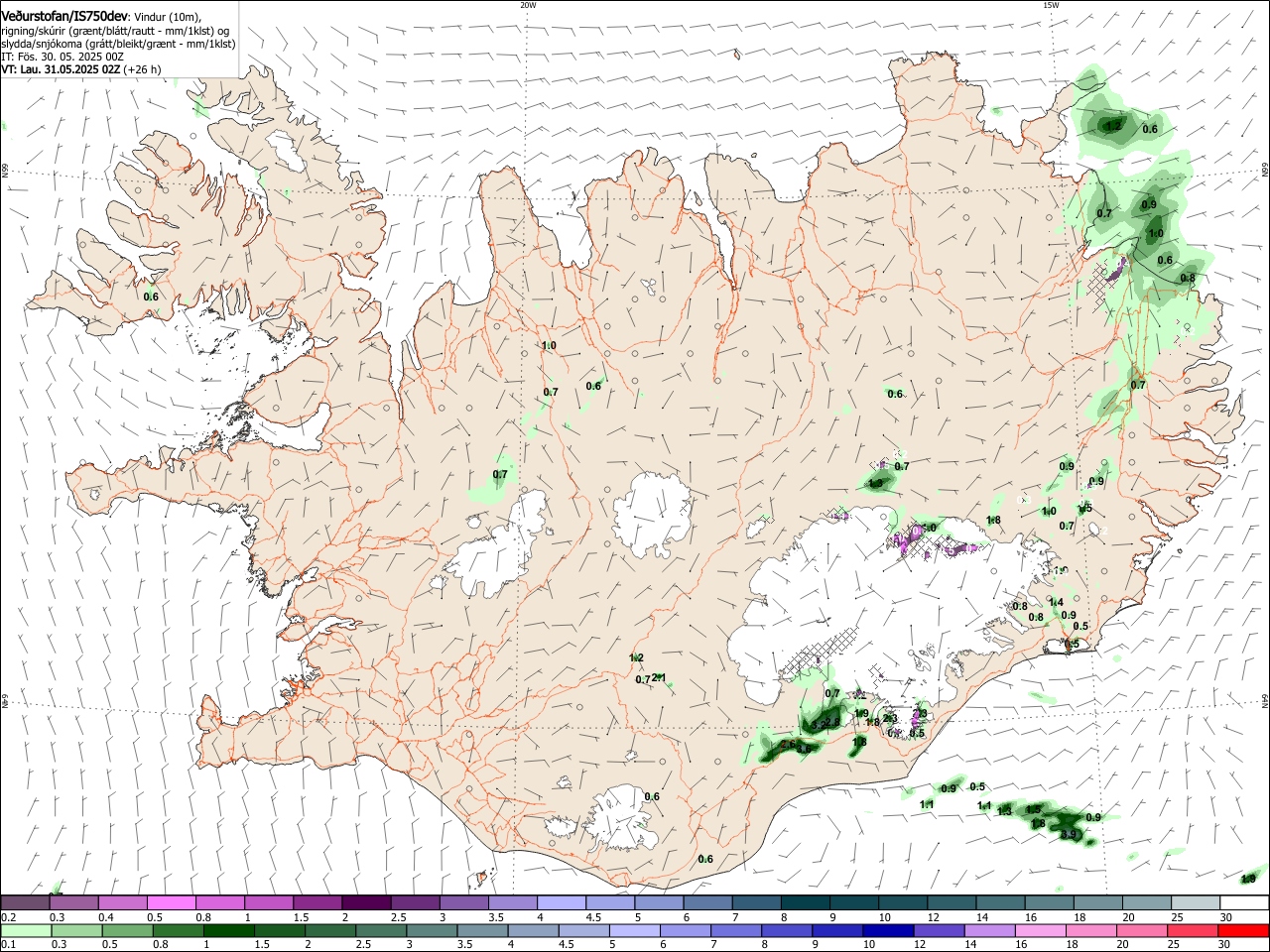Select upper legend swatch between 0.2 and 0.3
Screen dimensions: 1270x952
click(x=25, y=902)
